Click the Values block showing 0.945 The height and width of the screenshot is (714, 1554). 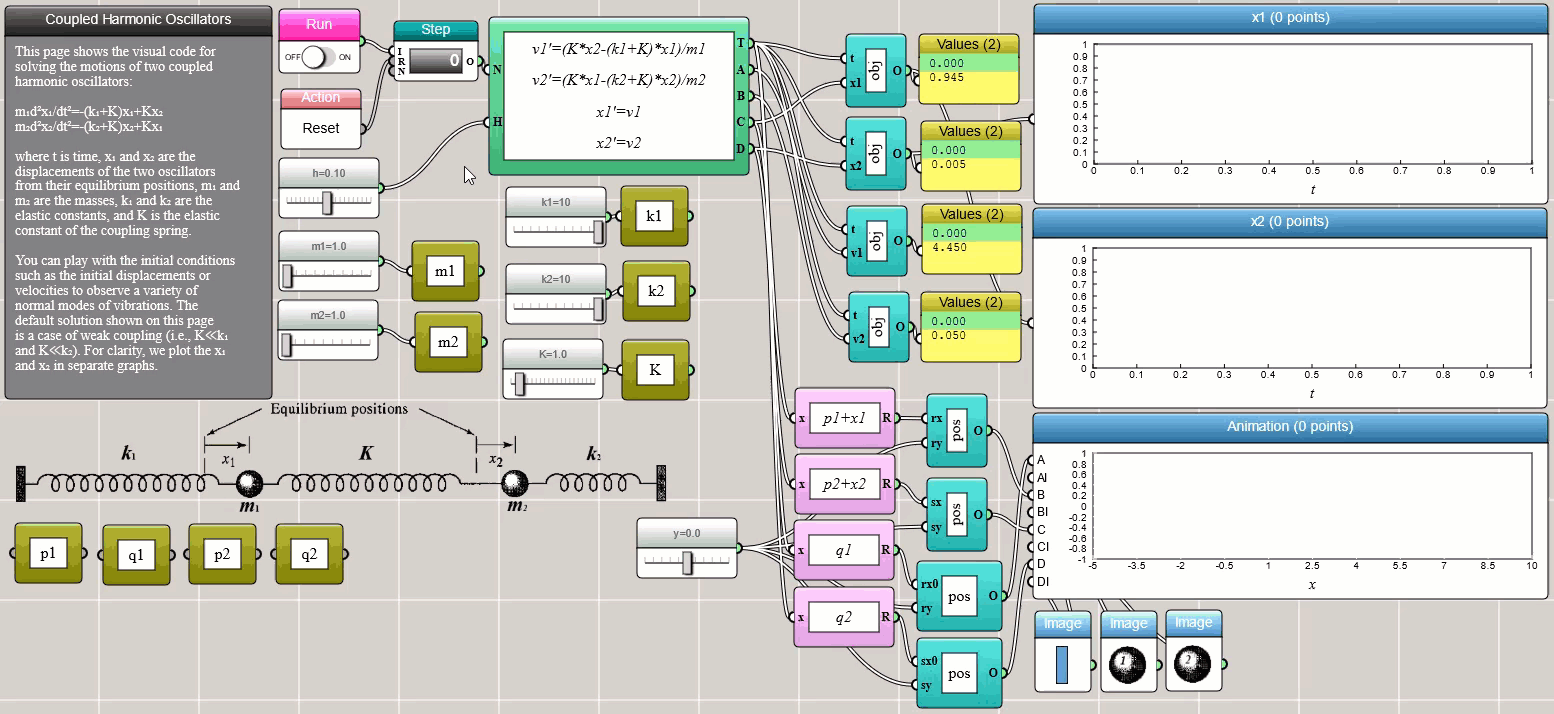click(x=968, y=69)
